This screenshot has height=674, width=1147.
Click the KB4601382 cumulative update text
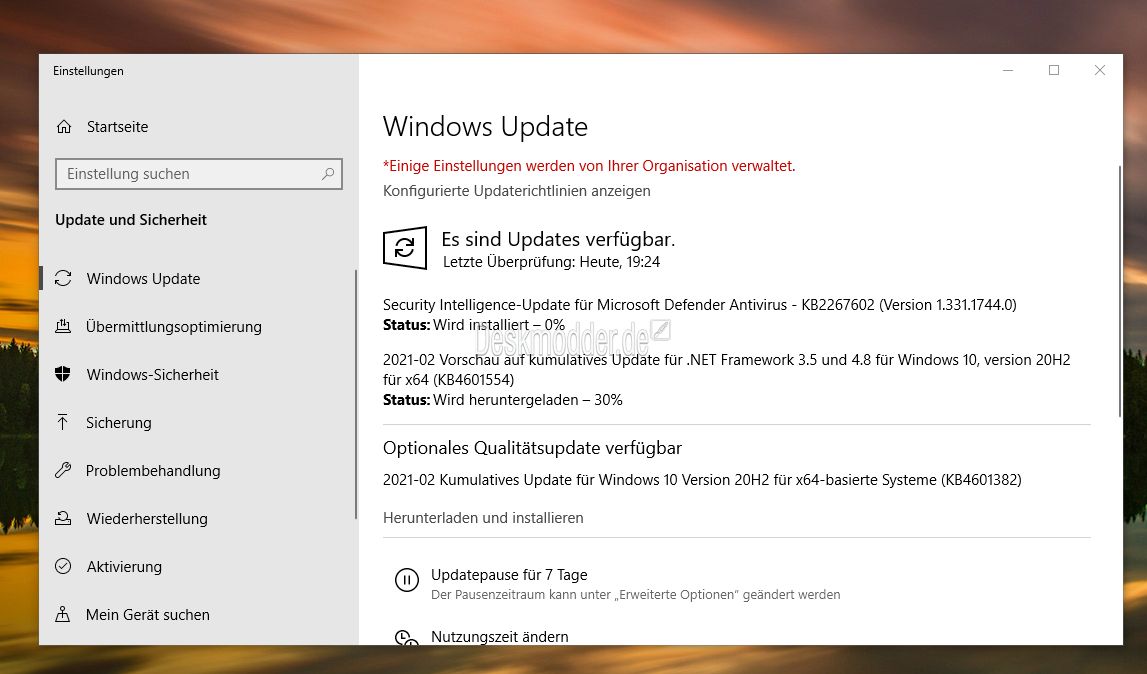click(702, 480)
